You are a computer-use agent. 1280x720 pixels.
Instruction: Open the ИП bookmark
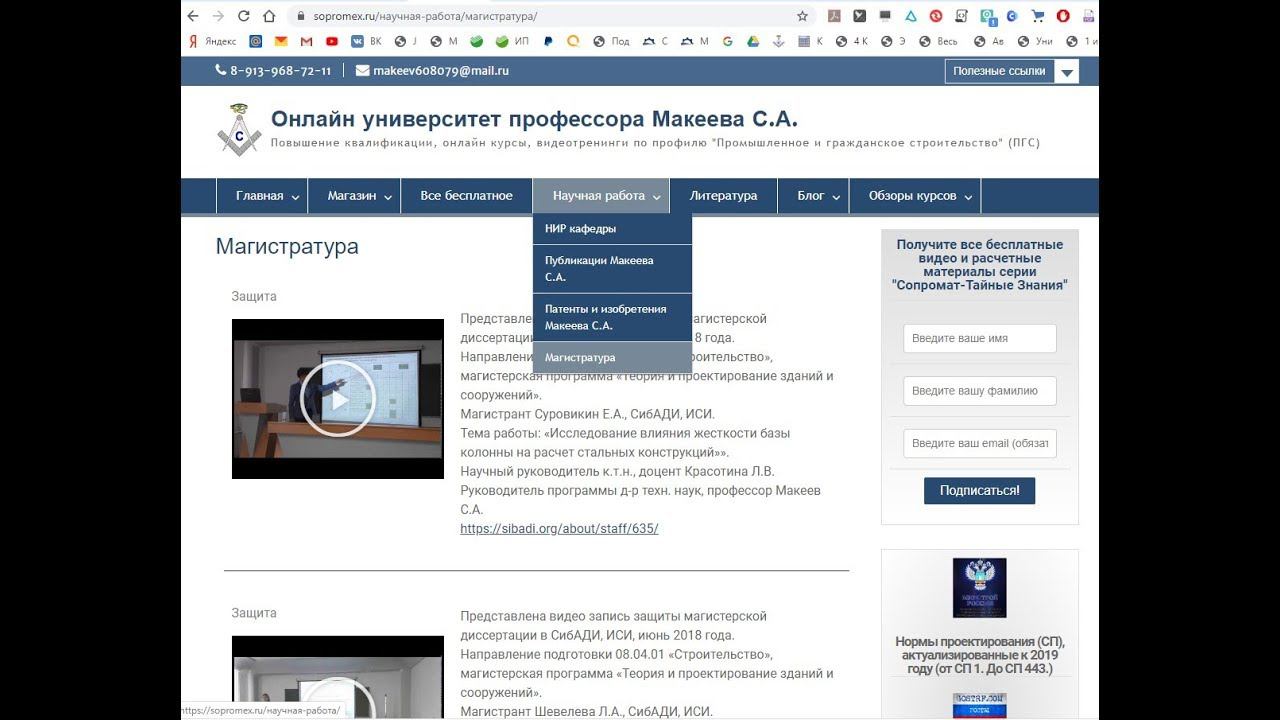pyautogui.click(x=512, y=41)
